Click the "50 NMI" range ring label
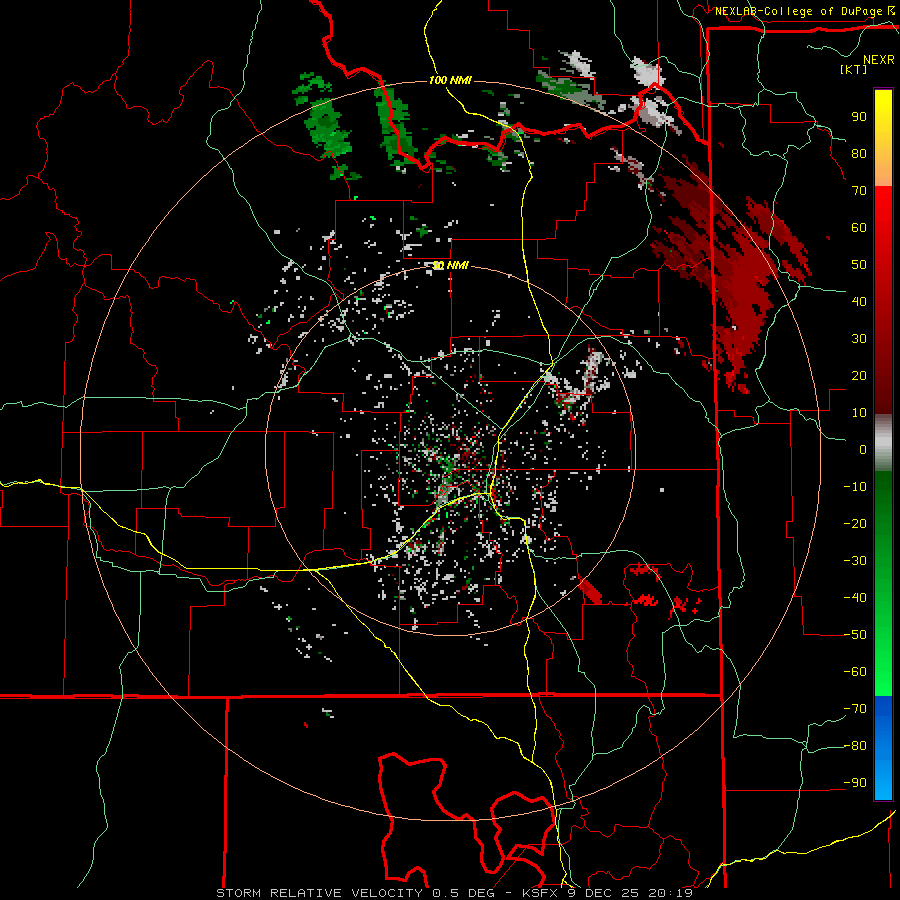Screen dimensions: 900x900 451,265
